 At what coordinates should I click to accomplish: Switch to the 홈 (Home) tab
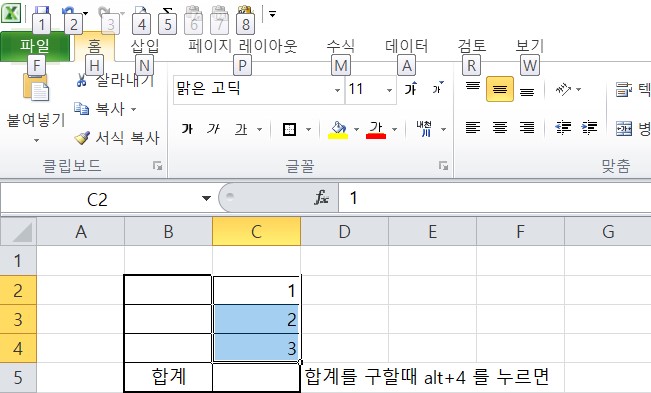pyautogui.click(x=95, y=46)
